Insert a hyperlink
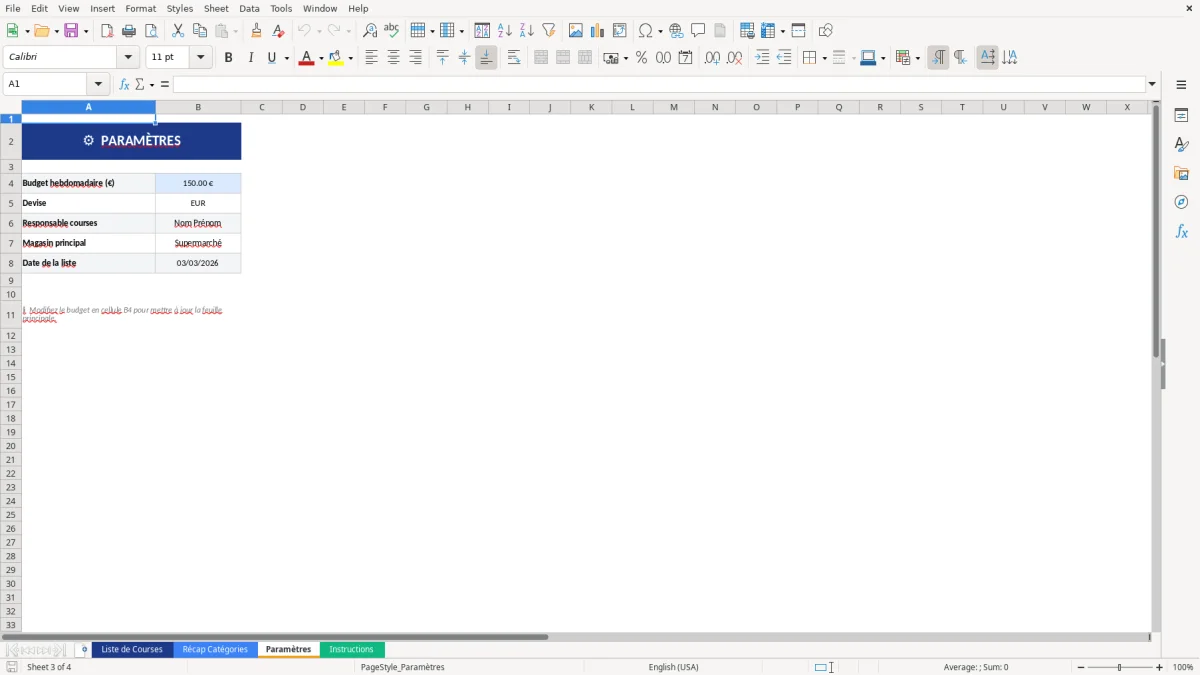The height and width of the screenshot is (675, 1200). (x=676, y=30)
